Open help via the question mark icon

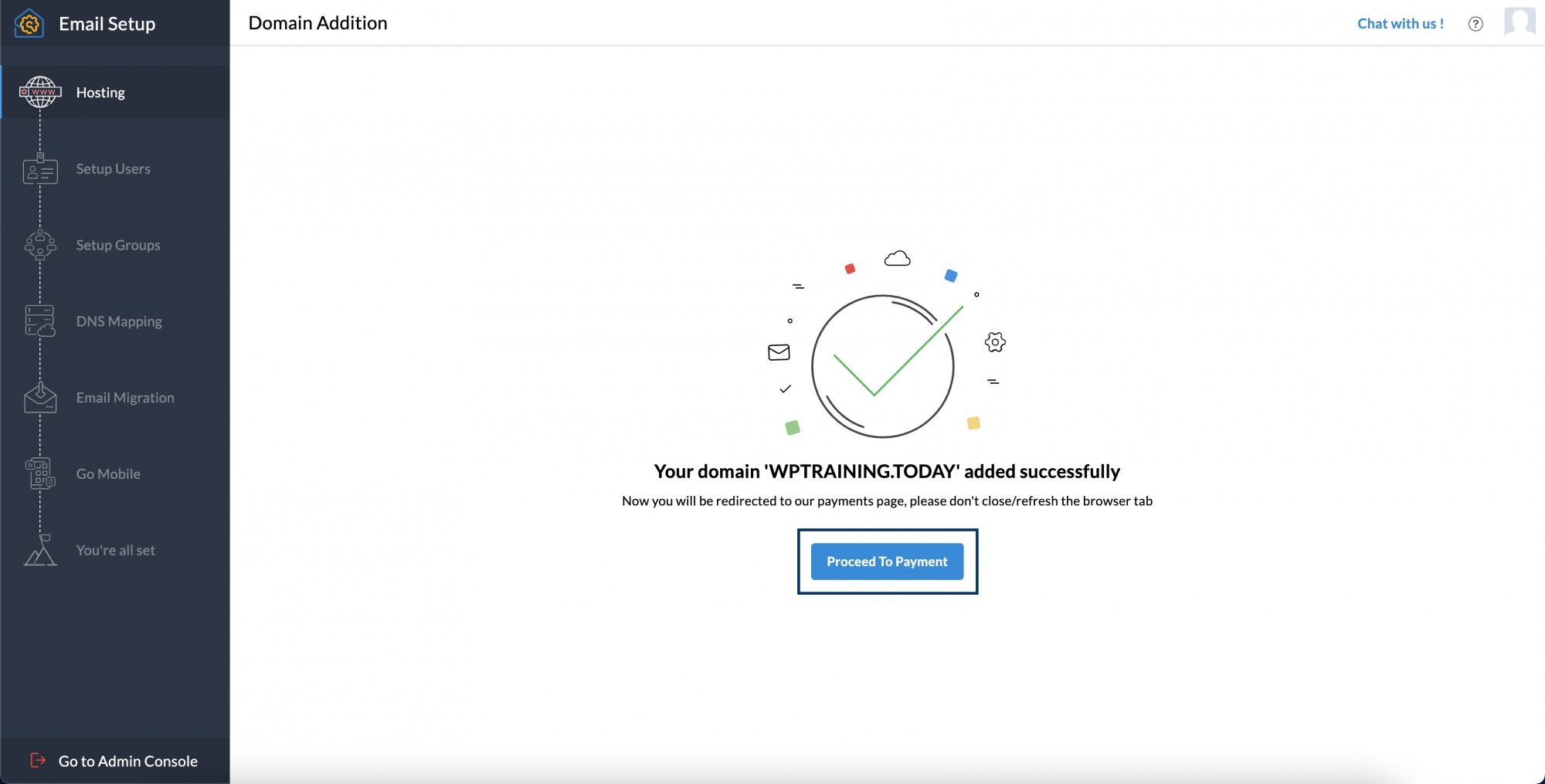click(1475, 24)
